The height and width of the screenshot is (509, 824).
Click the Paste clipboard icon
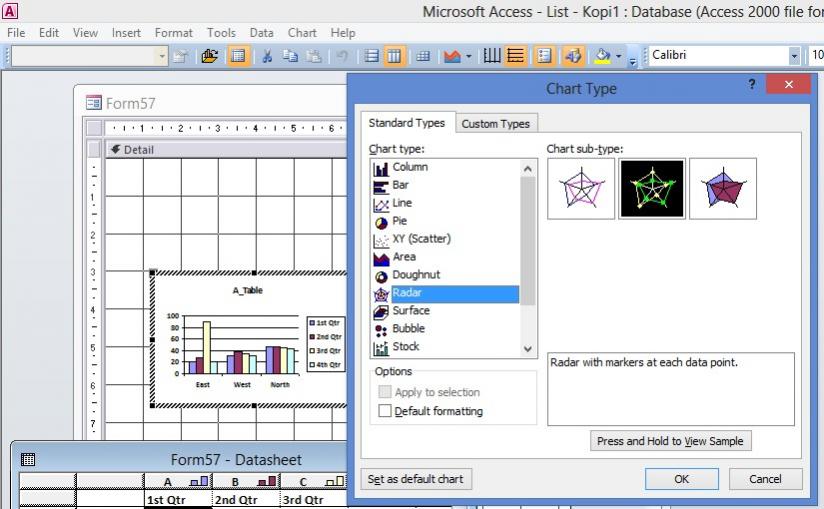tap(314, 55)
